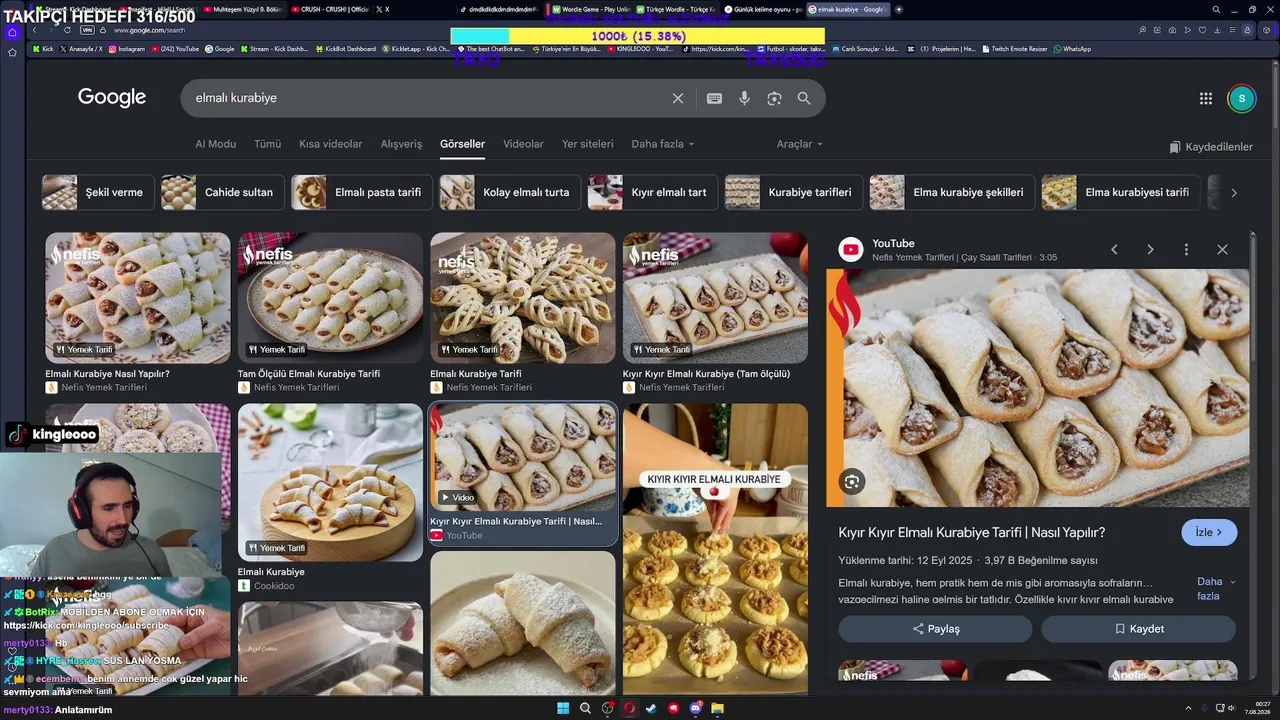Open Kick bookmark in bookmarks bar
The height and width of the screenshot is (720, 1280).
click(x=43, y=49)
